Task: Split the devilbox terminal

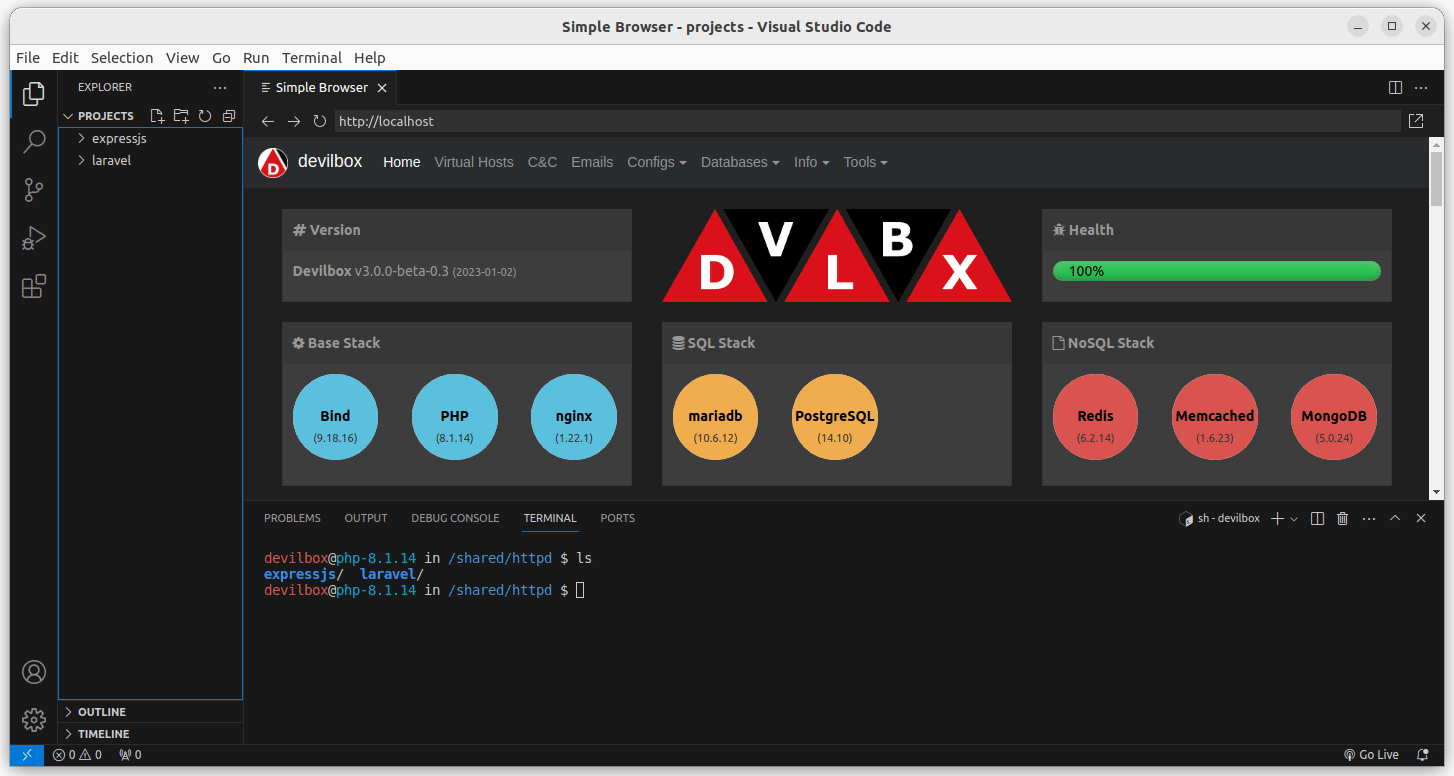Action: pos(1317,518)
